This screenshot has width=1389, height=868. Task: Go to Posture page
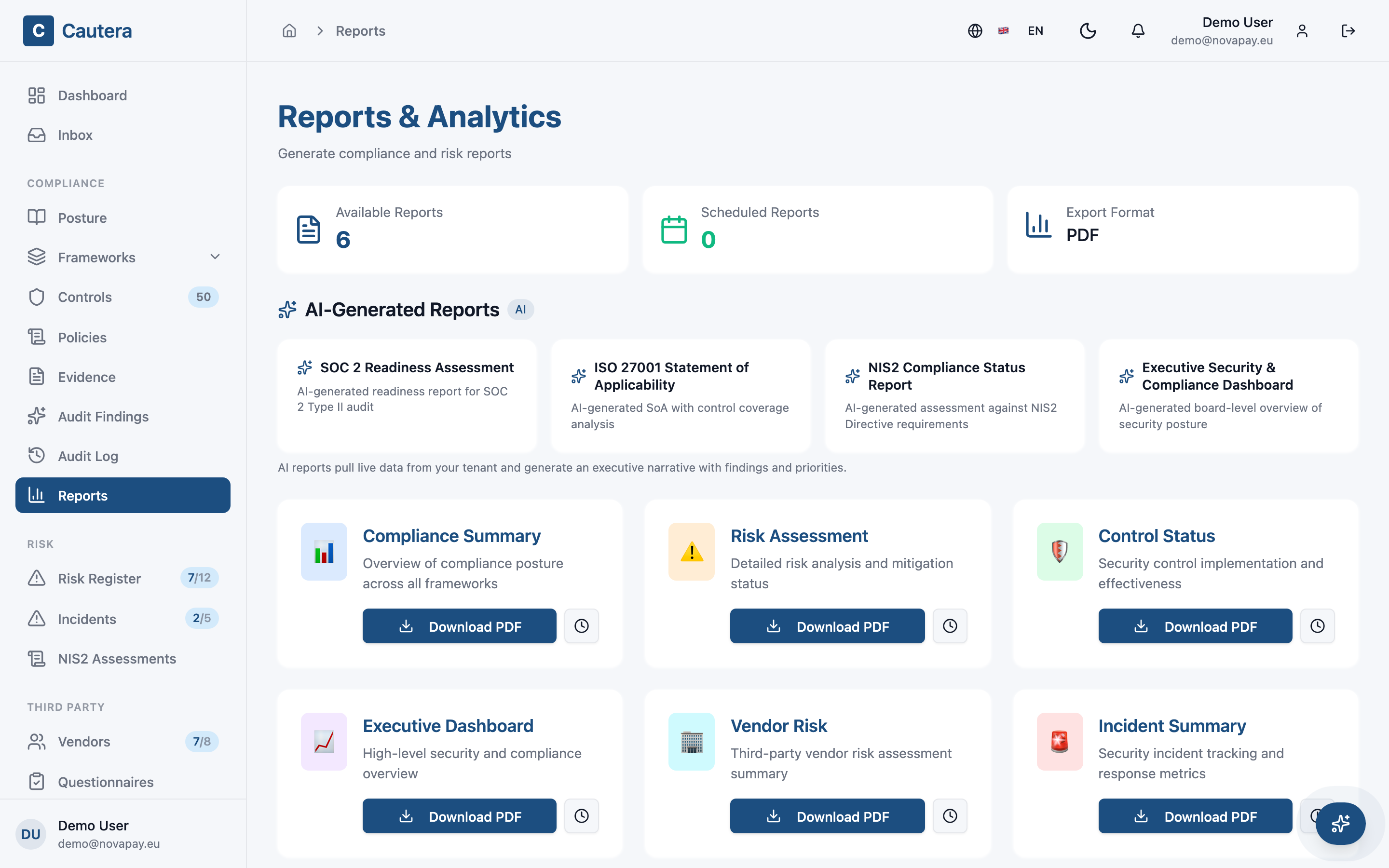[x=123, y=217]
